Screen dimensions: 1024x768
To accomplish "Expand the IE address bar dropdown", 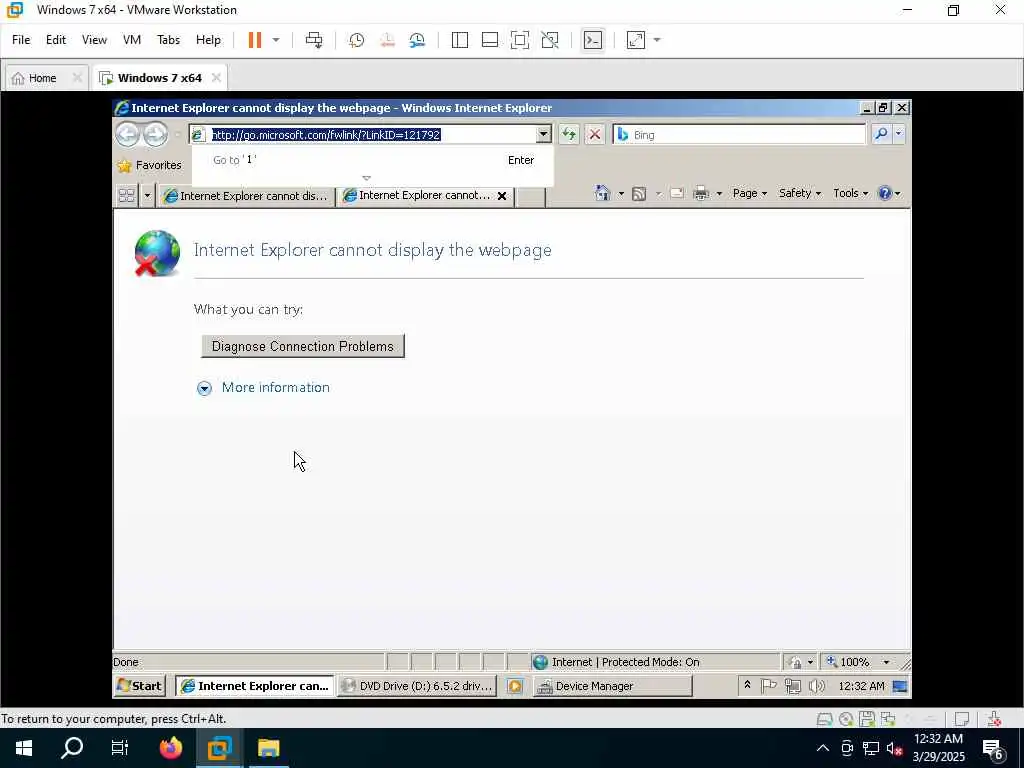I will (x=543, y=135).
